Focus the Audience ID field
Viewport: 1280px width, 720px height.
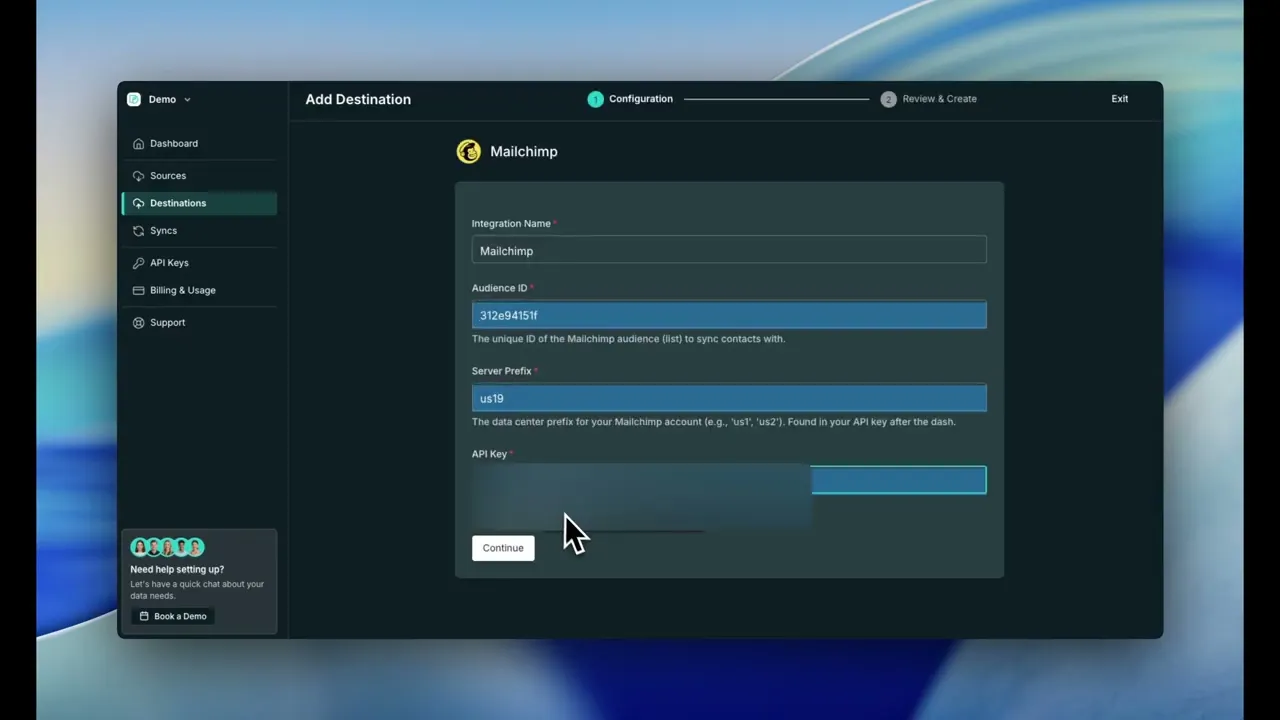729,315
